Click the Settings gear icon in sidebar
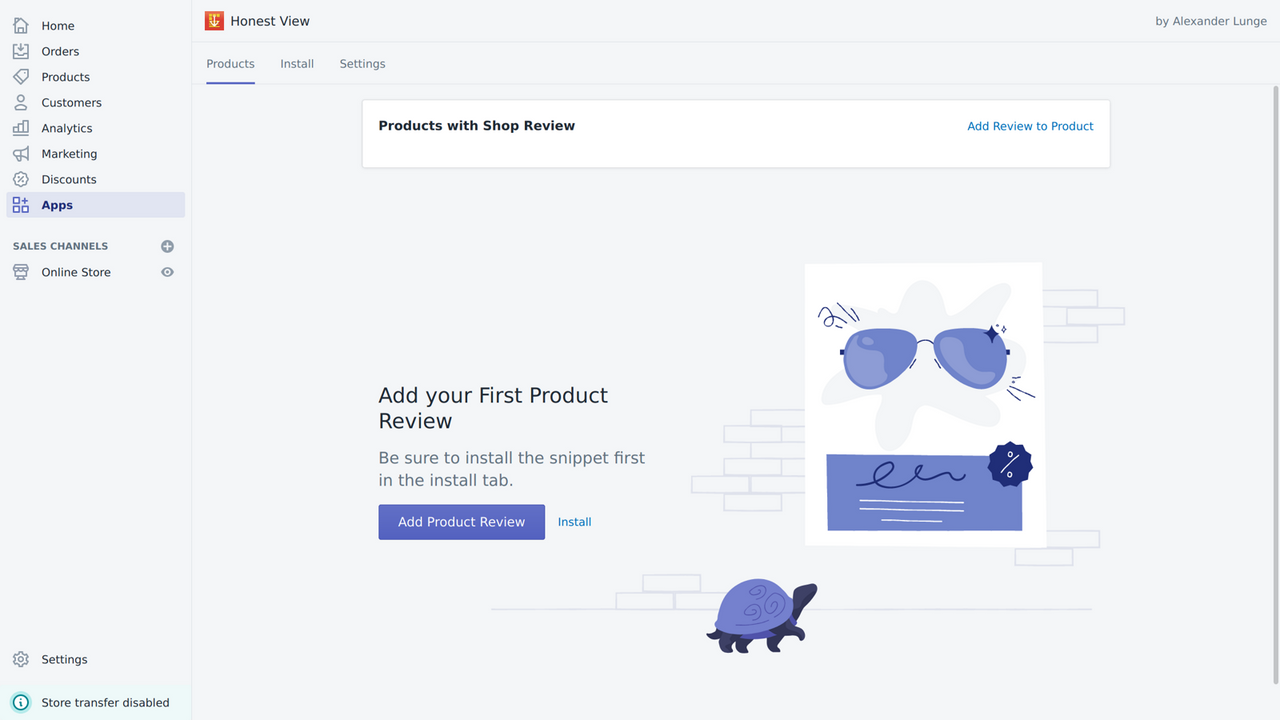 pyautogui.click(x=21, y=660)
